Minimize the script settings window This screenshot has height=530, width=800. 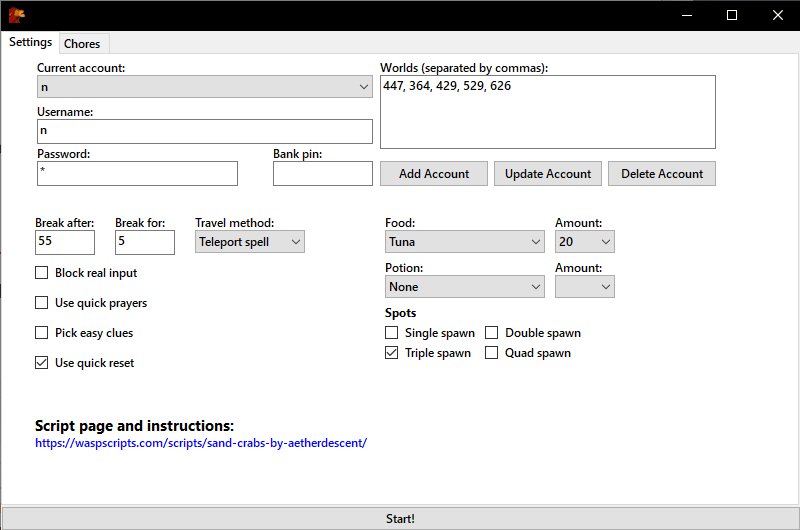687,15
